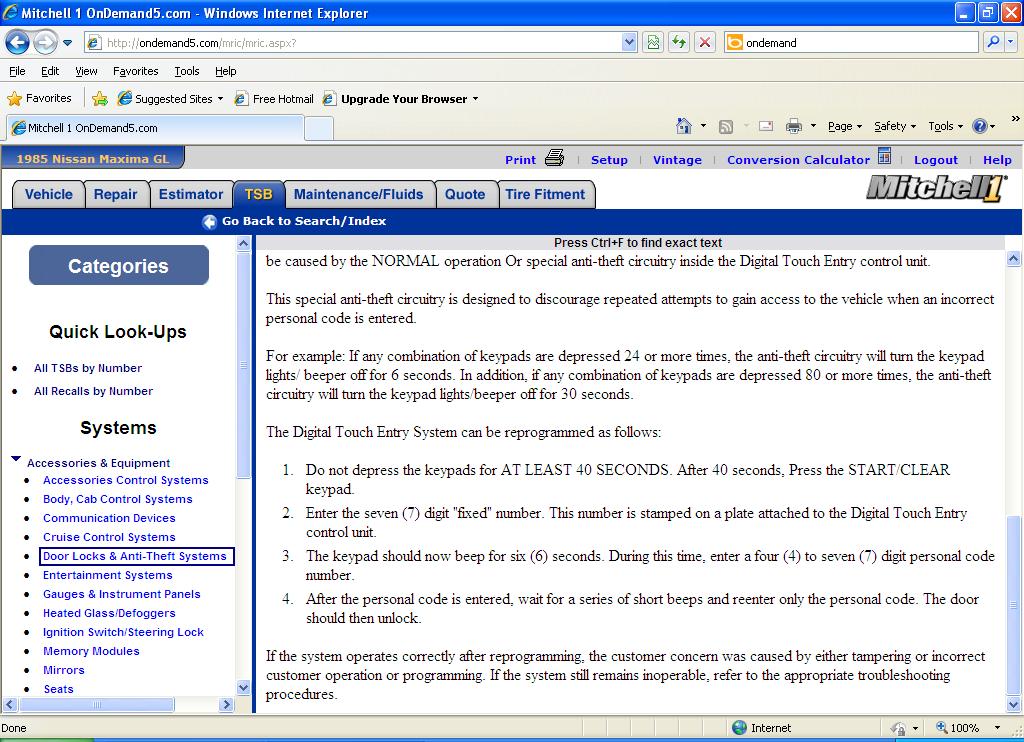
Task: Click article pane scroll up arrow
Action: point(1014,259)
